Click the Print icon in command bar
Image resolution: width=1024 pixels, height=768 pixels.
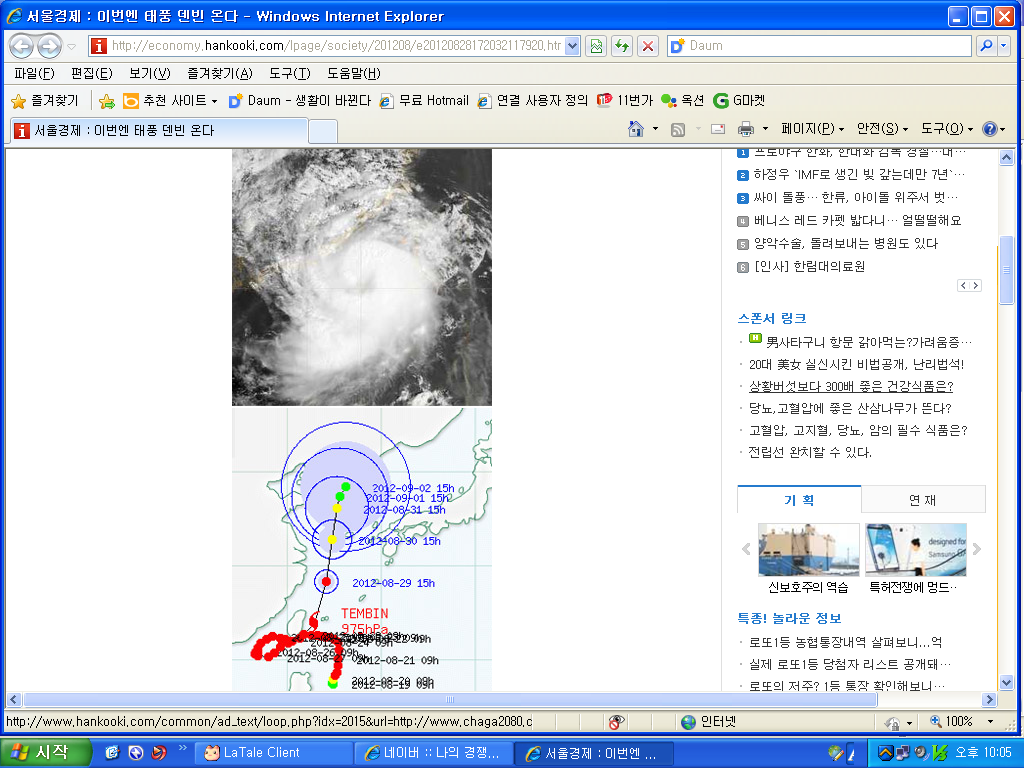tap(745, 129)
